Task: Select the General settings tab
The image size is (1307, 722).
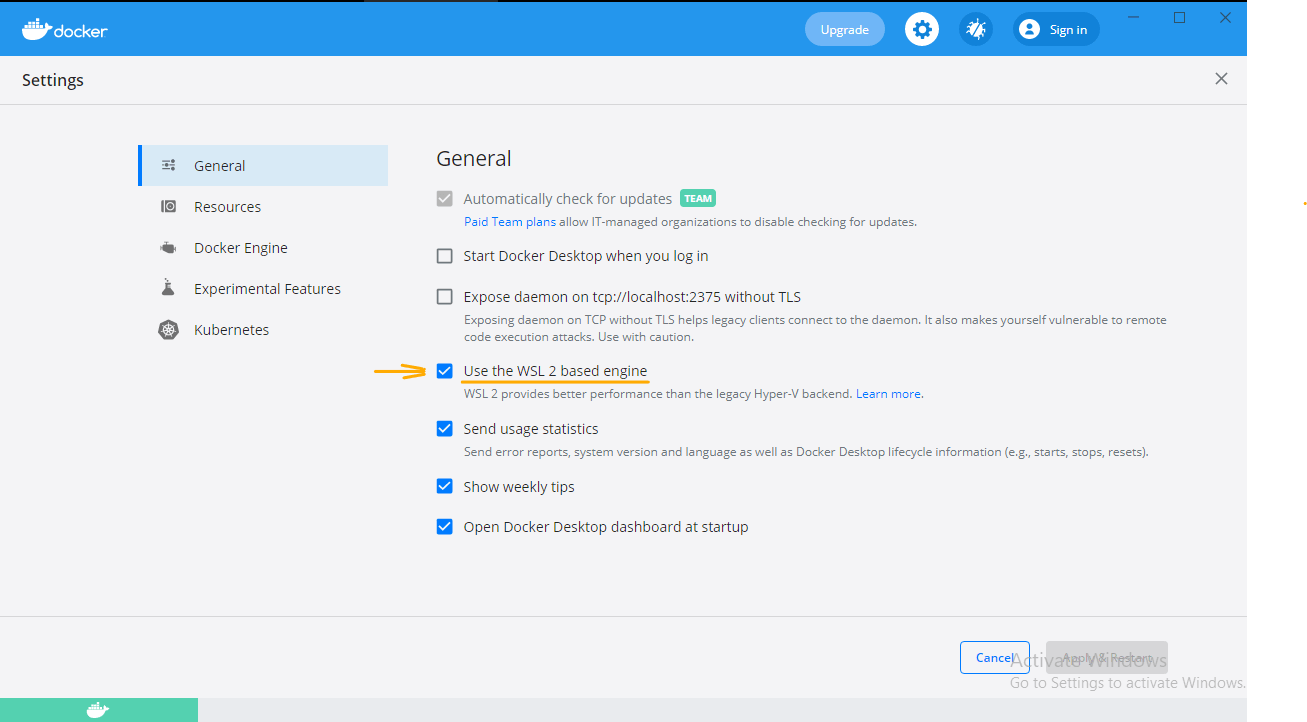Action: point(263,166)
